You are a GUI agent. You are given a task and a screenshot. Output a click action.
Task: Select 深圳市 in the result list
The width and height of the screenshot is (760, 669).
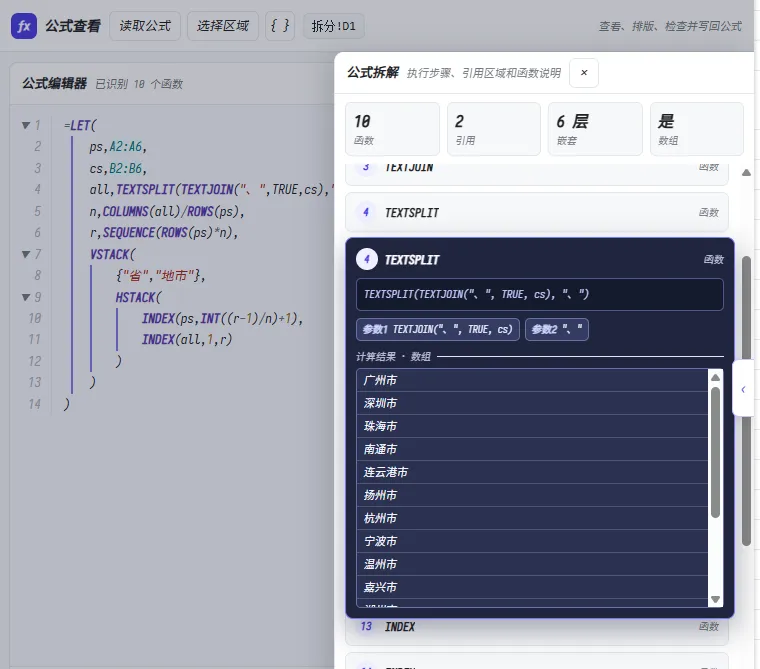point(532,403)
